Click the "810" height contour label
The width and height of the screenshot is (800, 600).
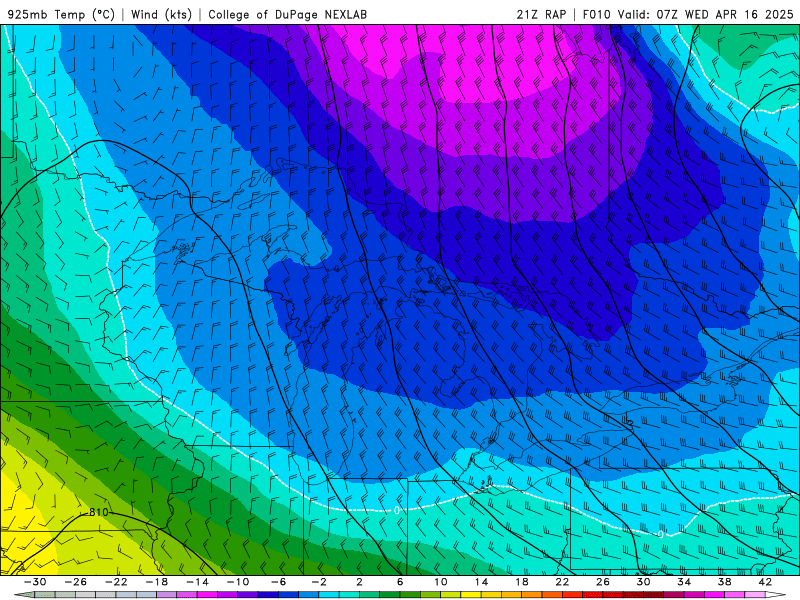98,512
